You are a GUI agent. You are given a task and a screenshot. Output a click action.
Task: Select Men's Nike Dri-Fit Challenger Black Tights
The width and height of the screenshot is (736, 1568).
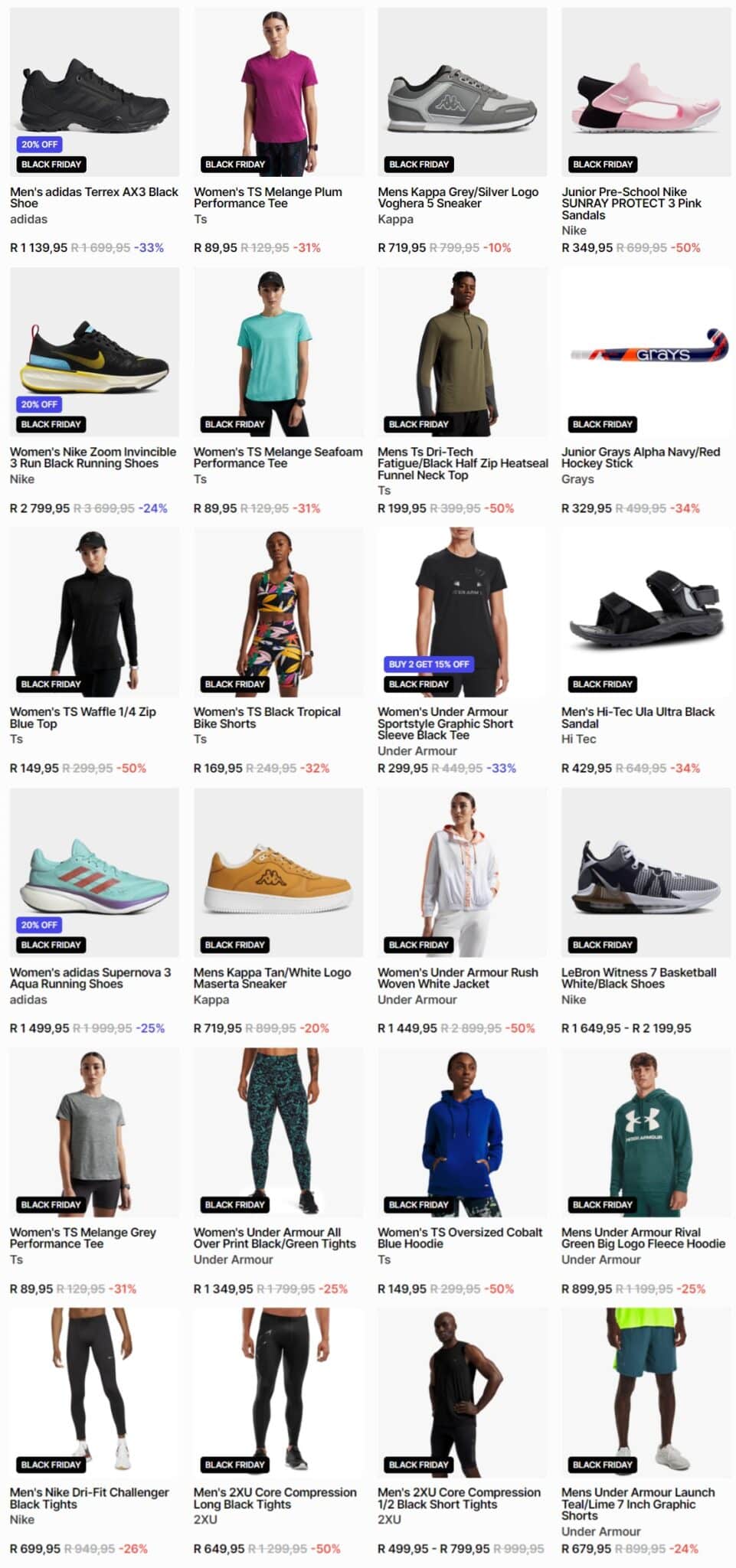click(89, 1498)
